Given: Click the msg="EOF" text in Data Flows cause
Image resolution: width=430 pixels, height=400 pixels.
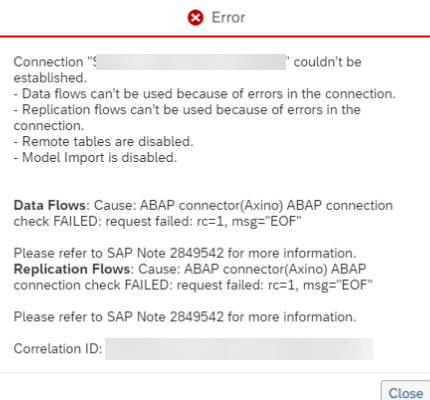Looking at the screenshot, I should click(266, 221).
